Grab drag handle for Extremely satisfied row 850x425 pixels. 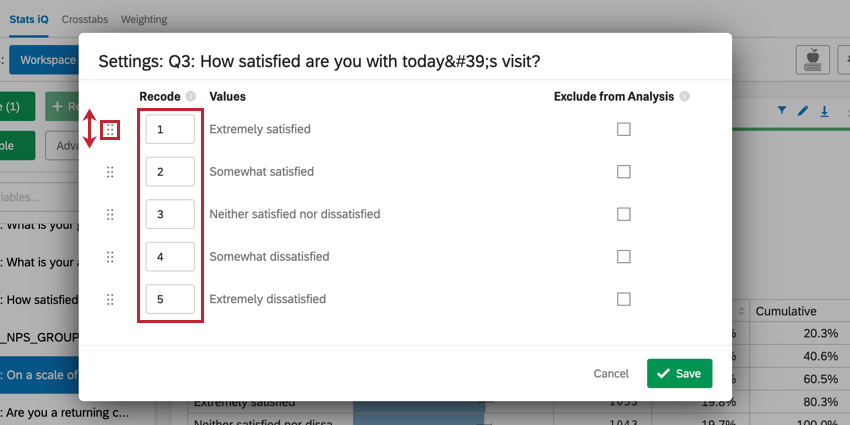click(110, 130)
